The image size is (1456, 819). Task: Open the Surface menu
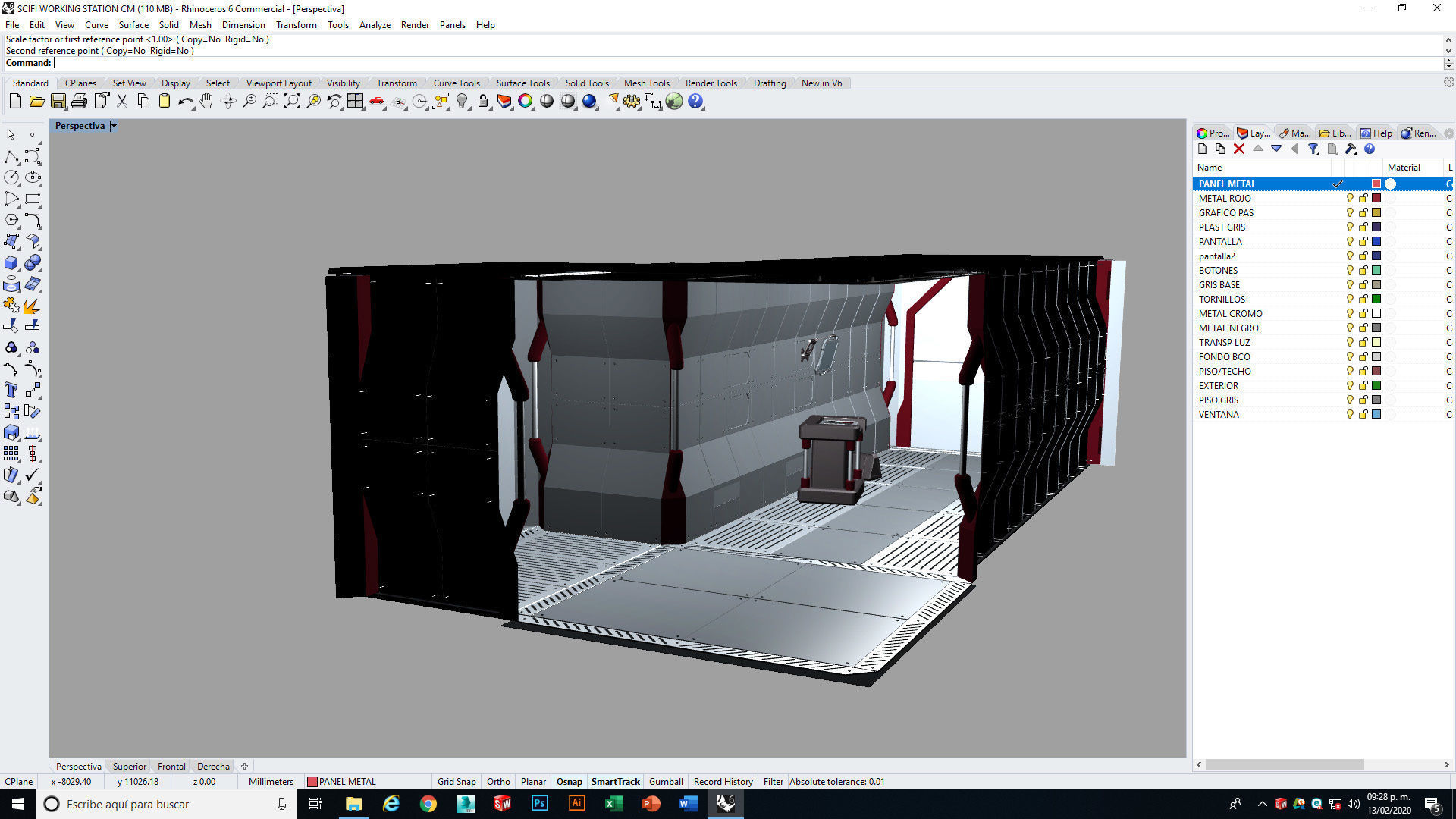(x=133, y=25)
